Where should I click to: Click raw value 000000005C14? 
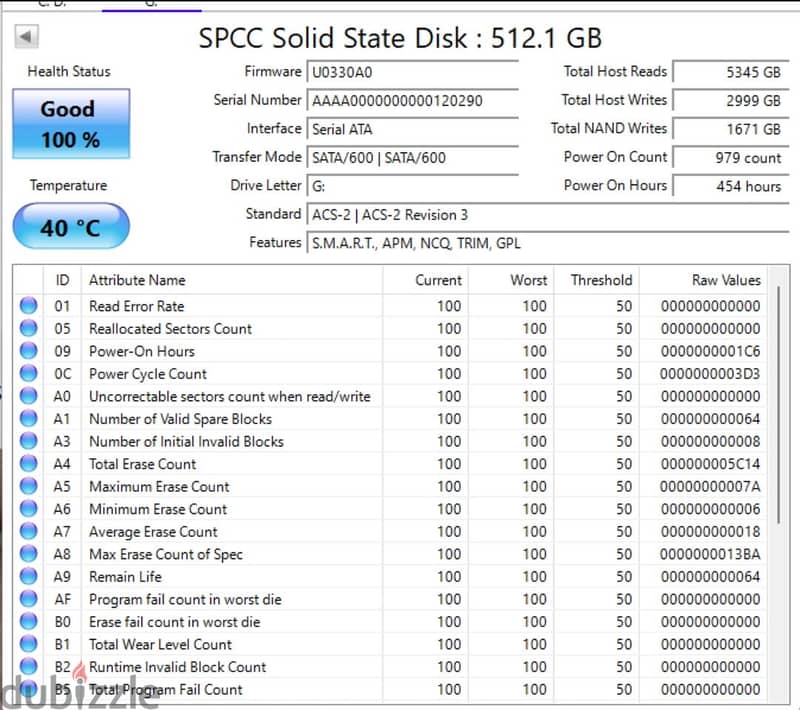(x=710, y=464)
